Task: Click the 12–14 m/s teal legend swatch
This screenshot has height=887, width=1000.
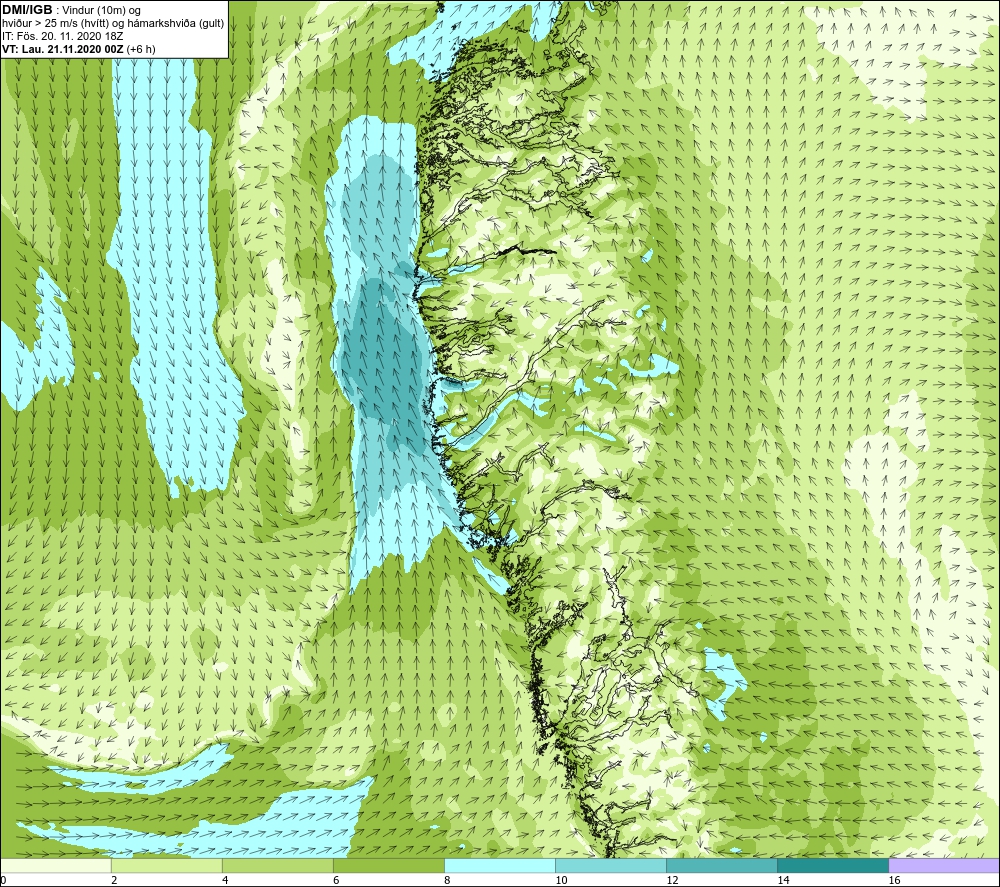Action: click(721, 866)
